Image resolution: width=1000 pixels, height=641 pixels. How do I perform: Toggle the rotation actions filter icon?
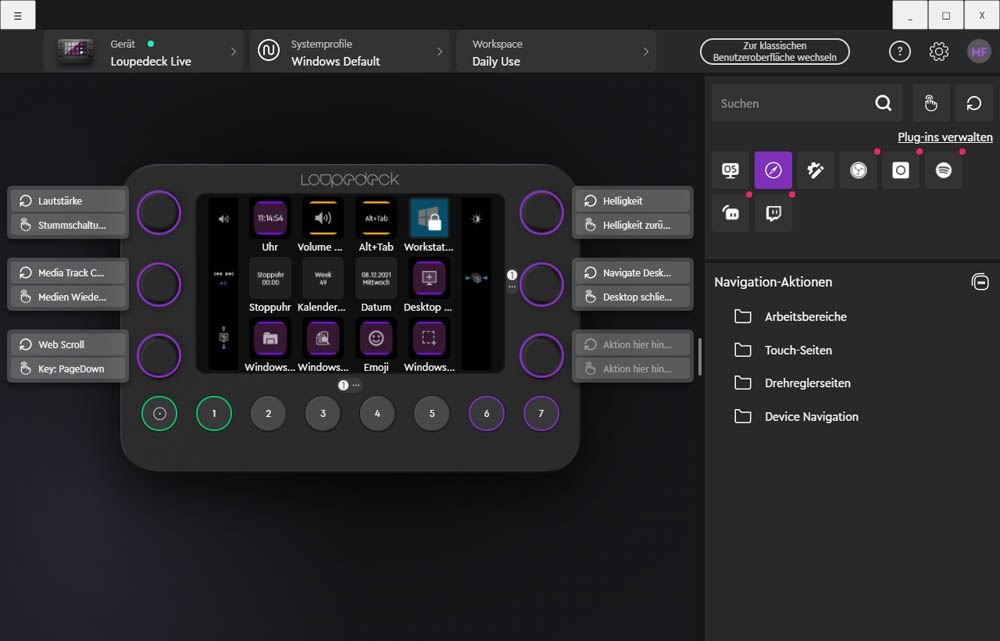(974, 103)
